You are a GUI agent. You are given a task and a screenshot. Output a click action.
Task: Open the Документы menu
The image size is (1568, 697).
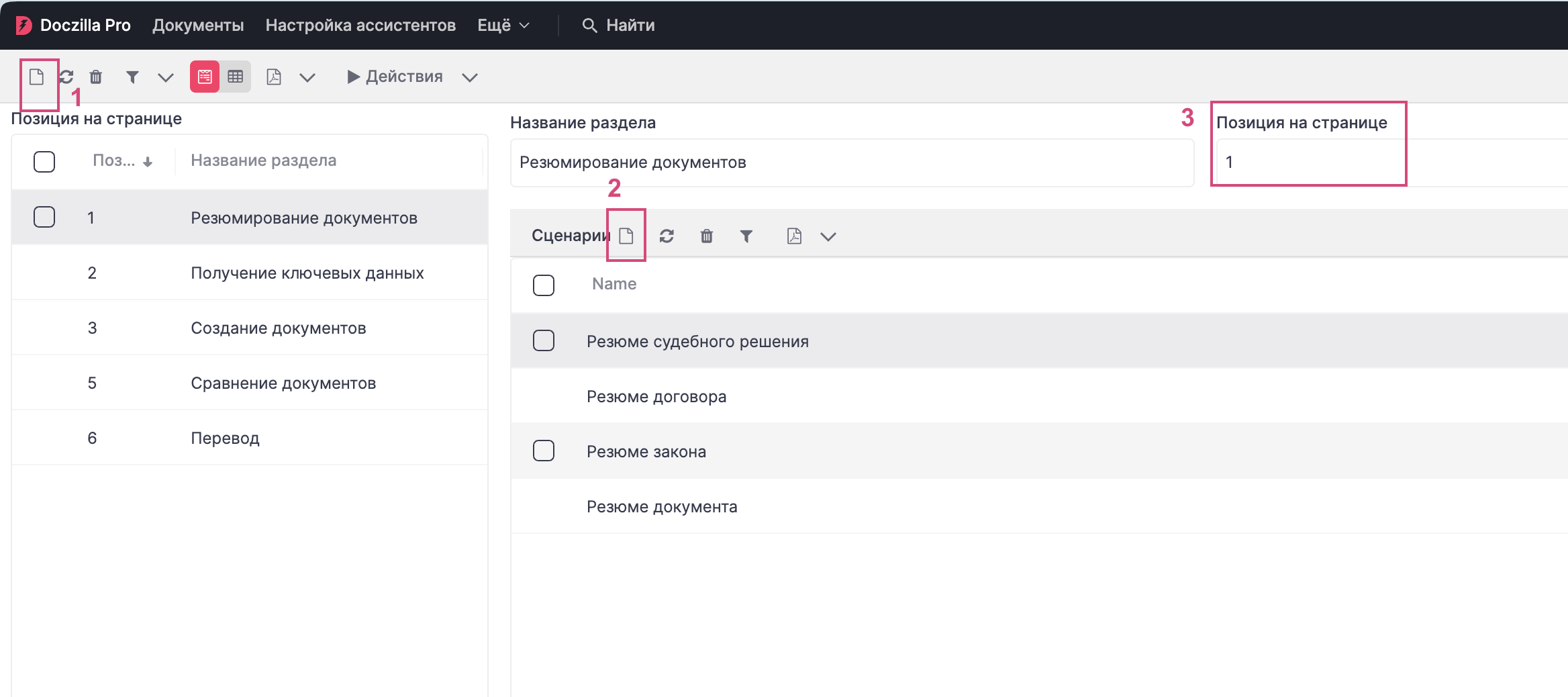pos(198,26)
